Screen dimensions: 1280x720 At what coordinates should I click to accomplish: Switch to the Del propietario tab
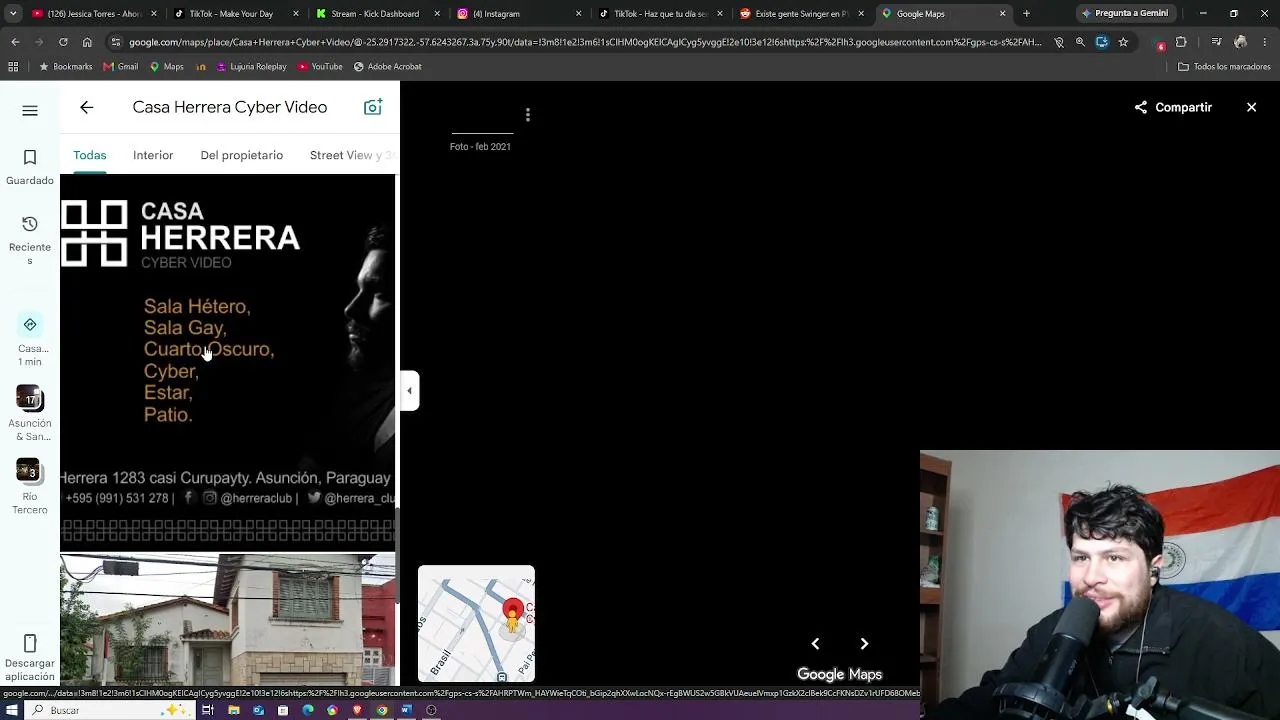(x=242, y=155)
